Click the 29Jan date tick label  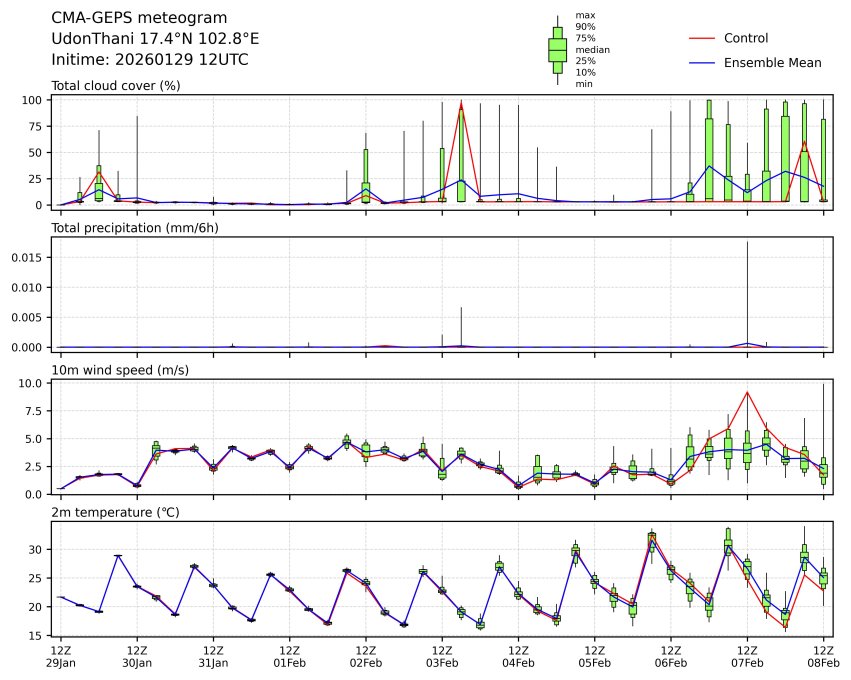pos(61,663)
